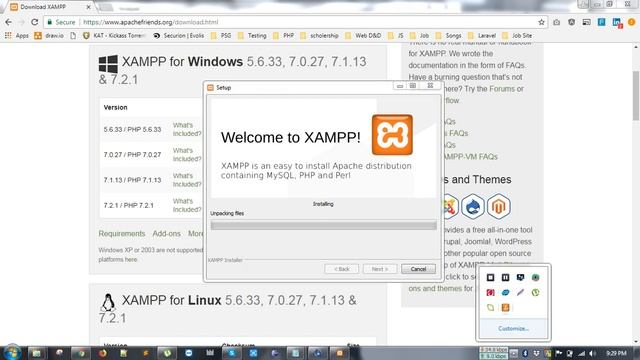Click the 9:29 PM taskbar clock
Screen dimensions: 640x360
pyautogui.click(x=616, y=353)
